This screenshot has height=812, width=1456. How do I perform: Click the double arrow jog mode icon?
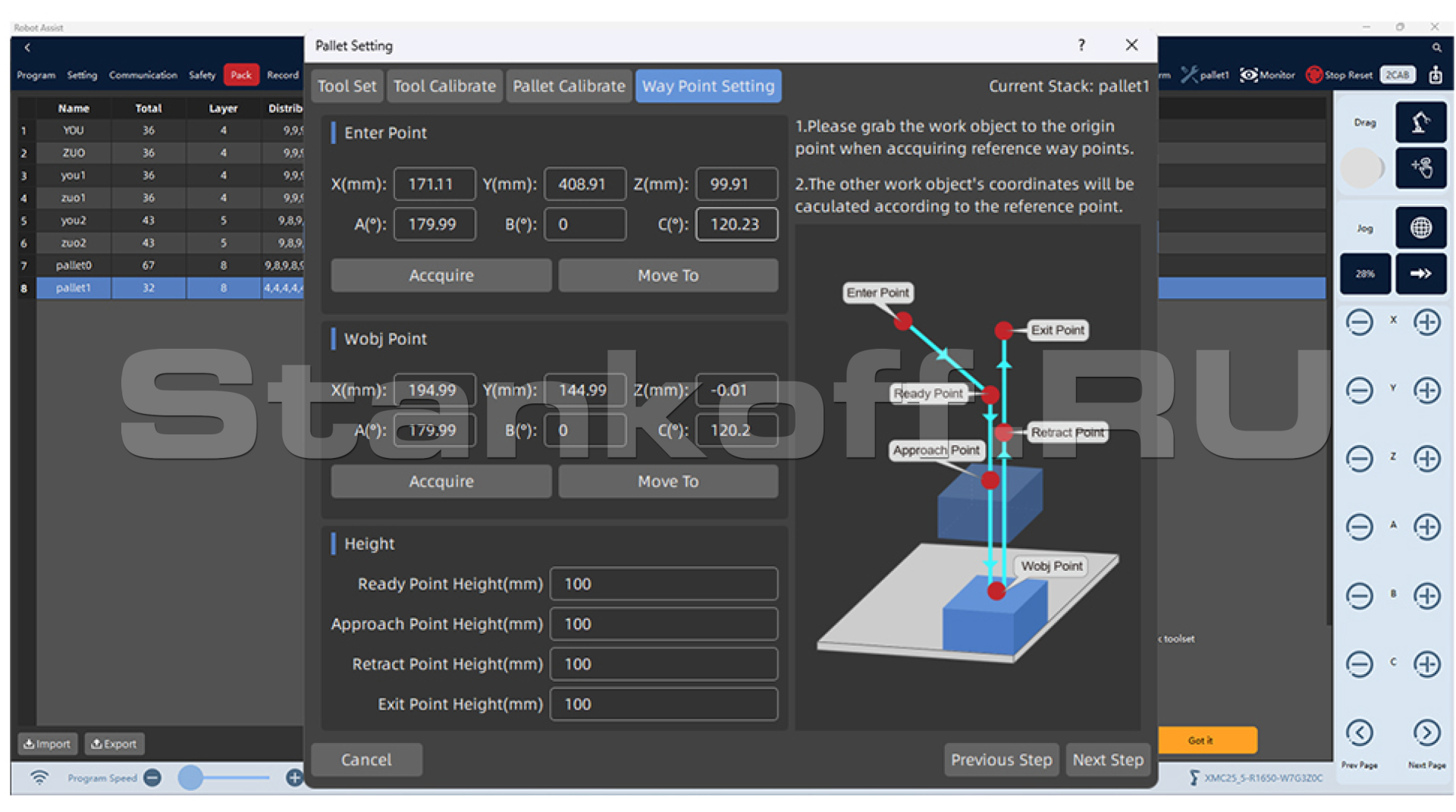(1420, 274)
